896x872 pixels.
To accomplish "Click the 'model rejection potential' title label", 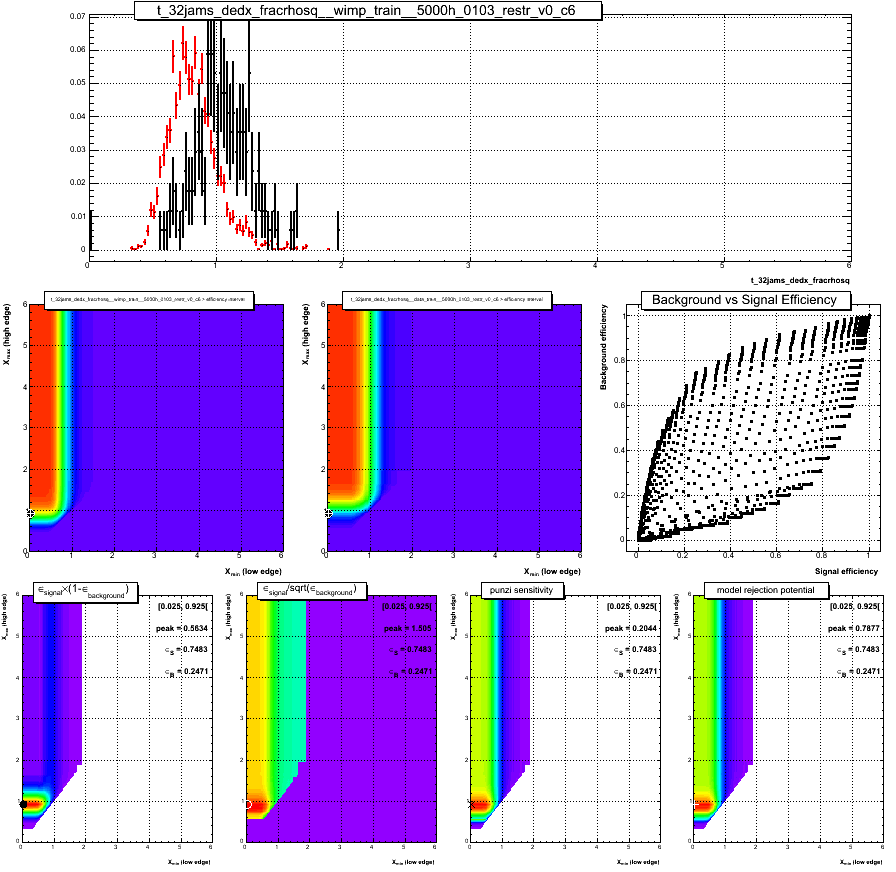I will pyautogui.click(x=759, y=590).
